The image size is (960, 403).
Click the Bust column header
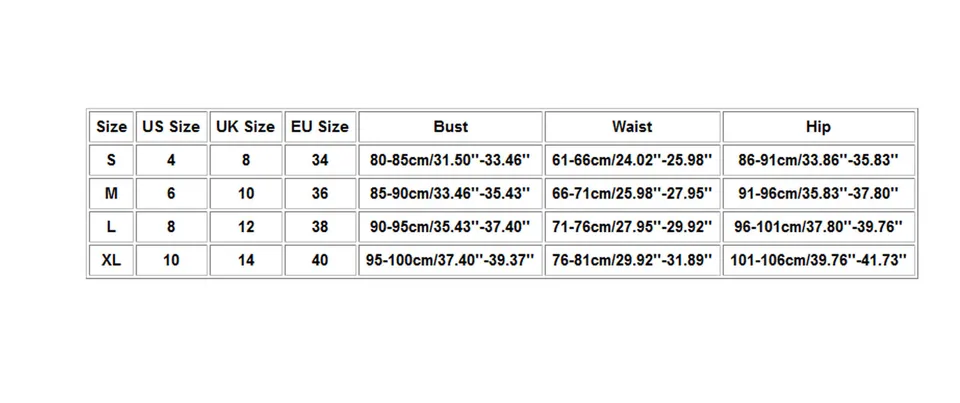tap(451, 127)
